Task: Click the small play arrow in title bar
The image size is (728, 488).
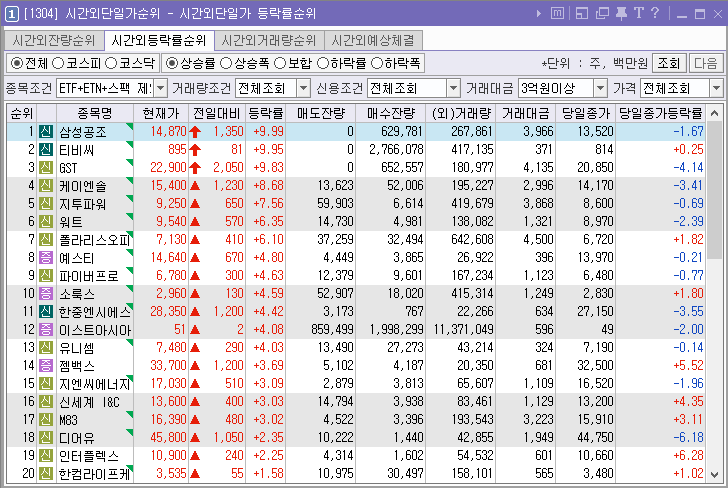Action: 539,14
